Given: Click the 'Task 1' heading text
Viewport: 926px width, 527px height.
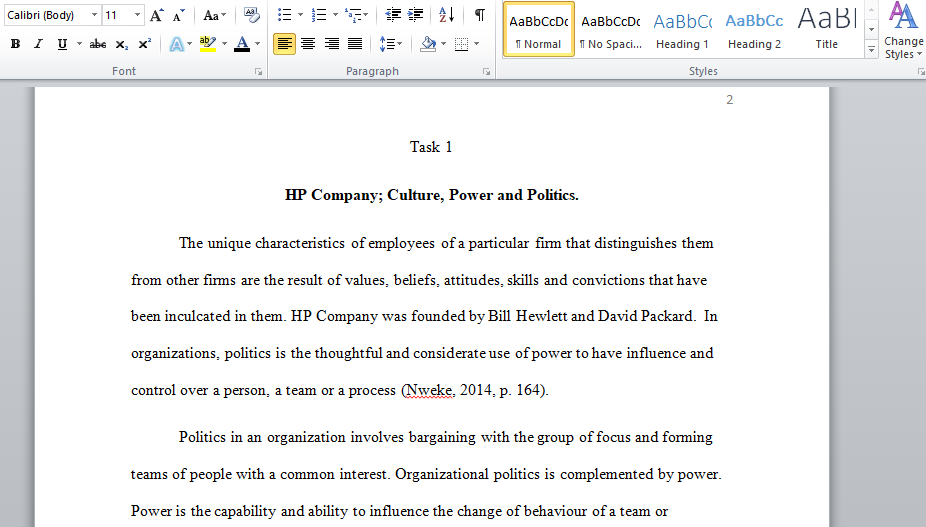Looking at the screenshot, I should (431, 147).
